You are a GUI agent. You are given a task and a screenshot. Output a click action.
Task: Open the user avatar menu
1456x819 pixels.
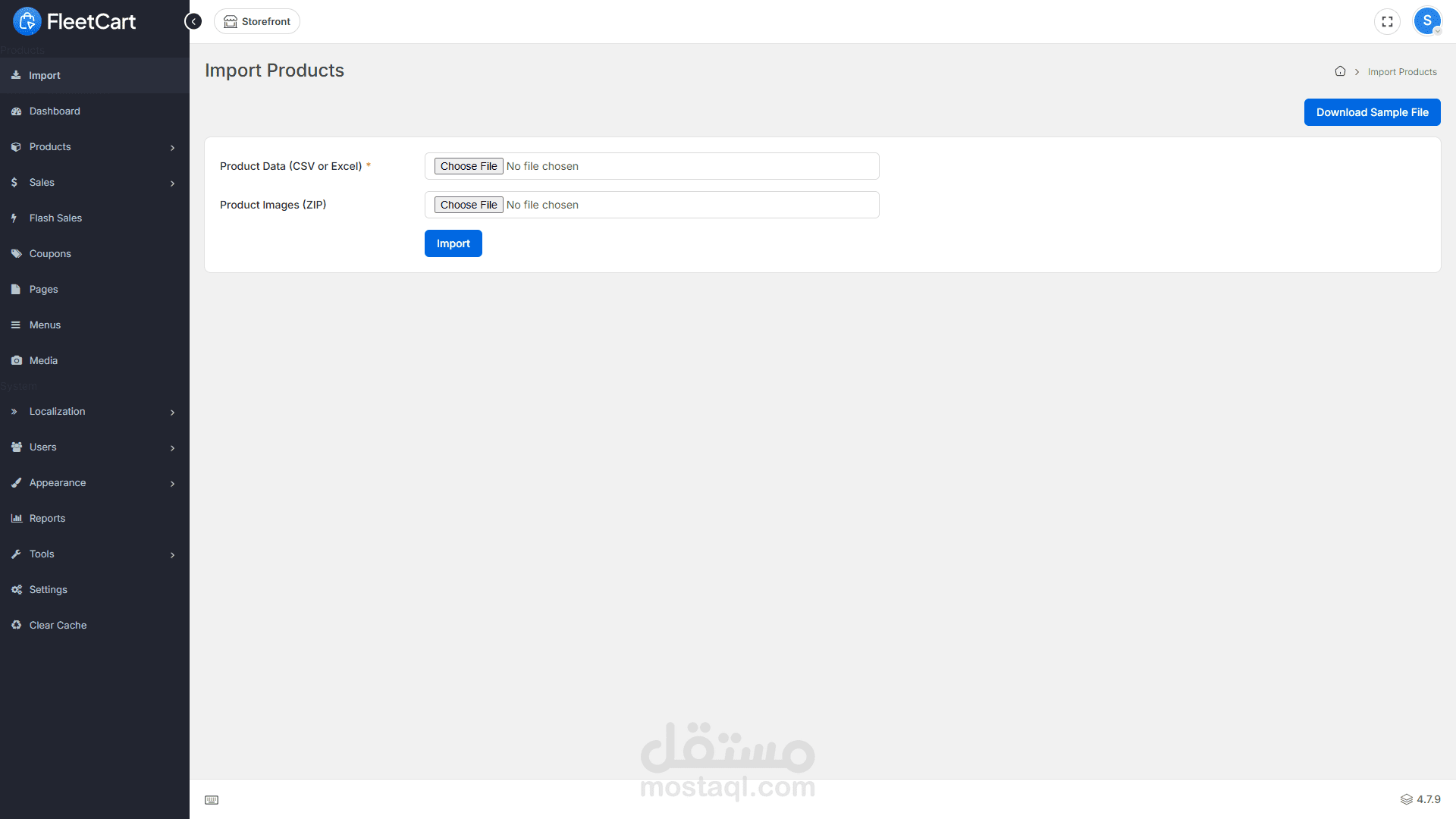point(1427,21)
